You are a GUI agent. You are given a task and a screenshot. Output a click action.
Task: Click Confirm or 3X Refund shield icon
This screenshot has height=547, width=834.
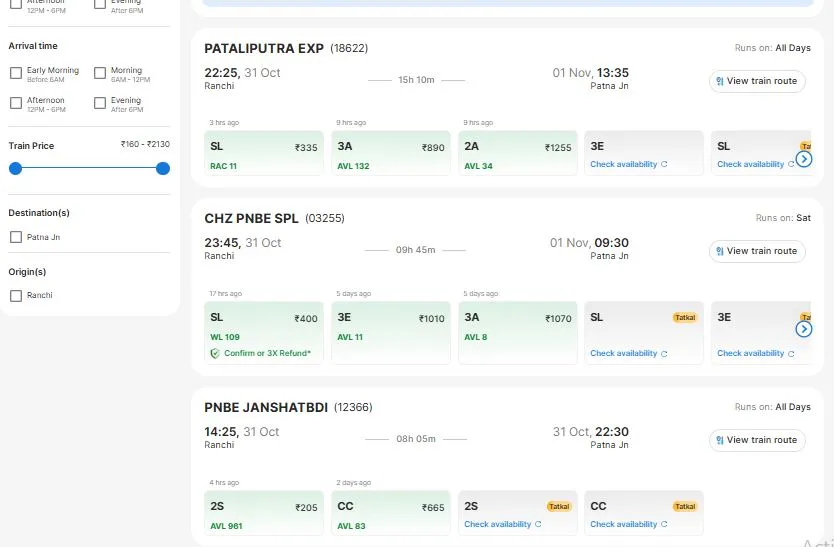click(x=215, y=353)
